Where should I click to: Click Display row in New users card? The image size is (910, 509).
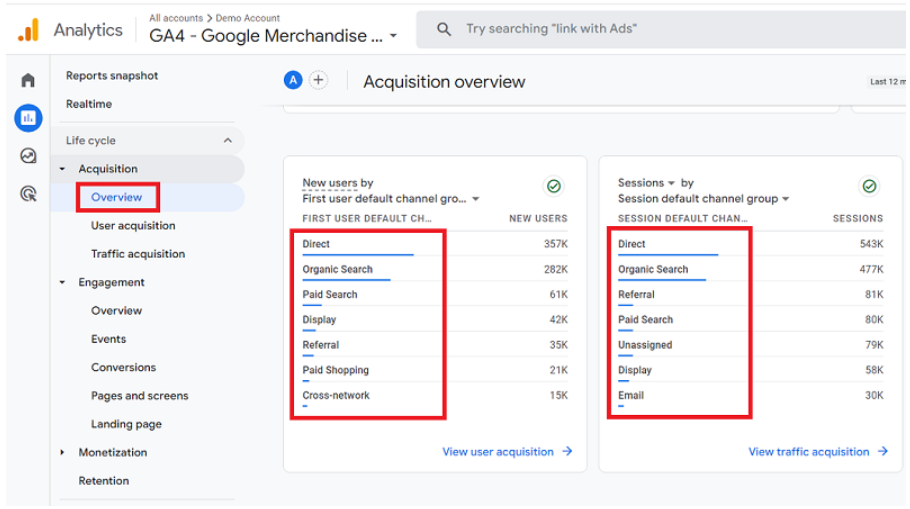[435, 320]
